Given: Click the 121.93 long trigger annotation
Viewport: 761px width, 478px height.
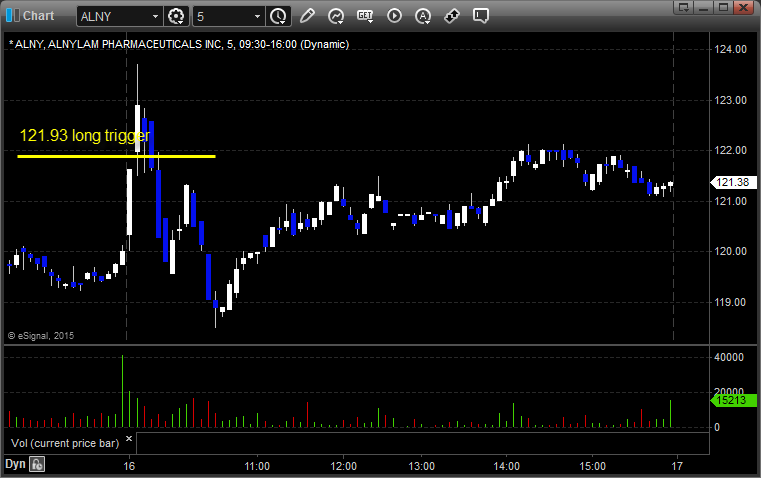Looking at the screenshot, I should tap(85, 135).
